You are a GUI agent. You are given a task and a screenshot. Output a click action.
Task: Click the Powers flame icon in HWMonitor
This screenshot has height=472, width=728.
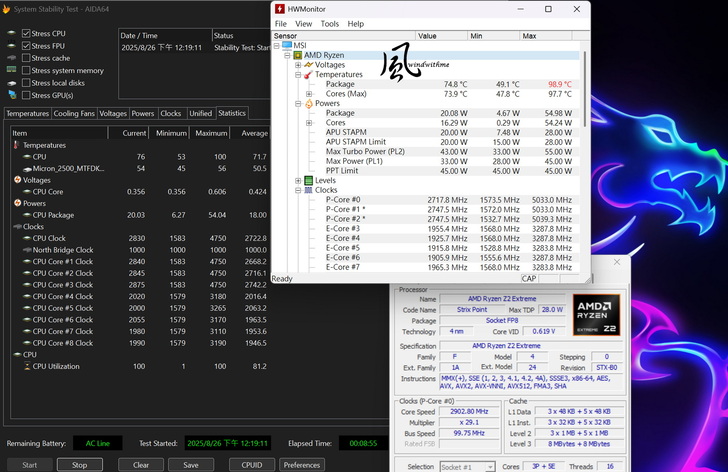pyautogui.click(x=309, y=103)
